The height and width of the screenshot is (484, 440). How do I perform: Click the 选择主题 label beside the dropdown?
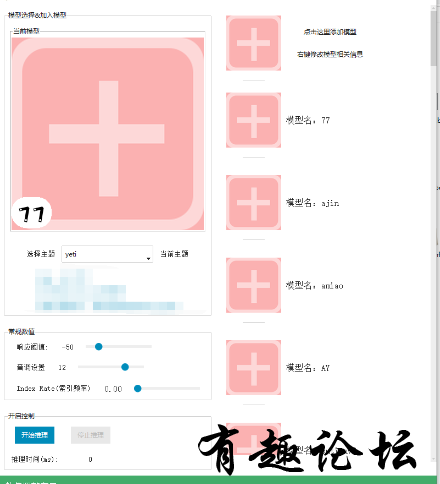(x=41, y=254)
